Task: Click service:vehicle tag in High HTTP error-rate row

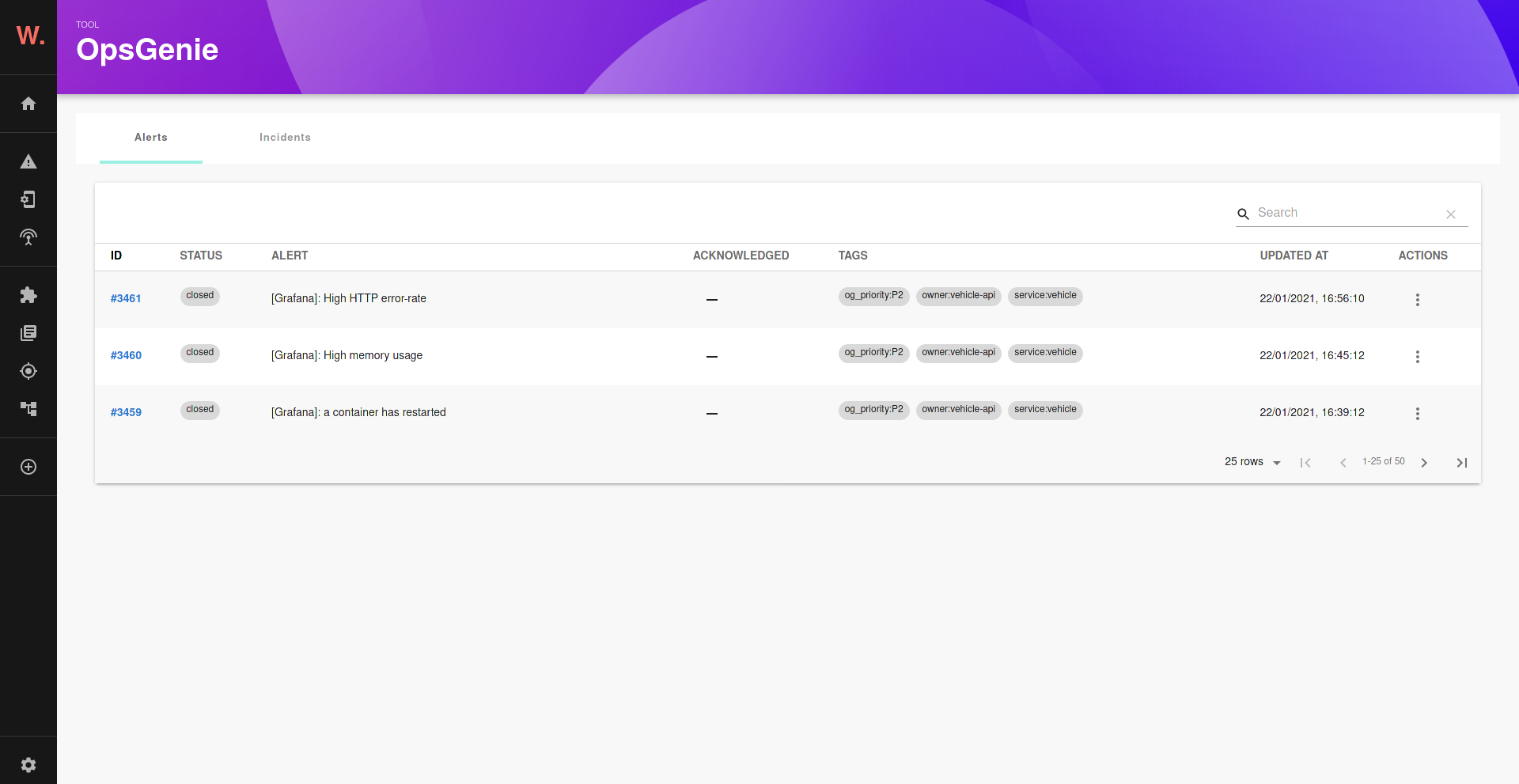Action: click(1045, 296)
